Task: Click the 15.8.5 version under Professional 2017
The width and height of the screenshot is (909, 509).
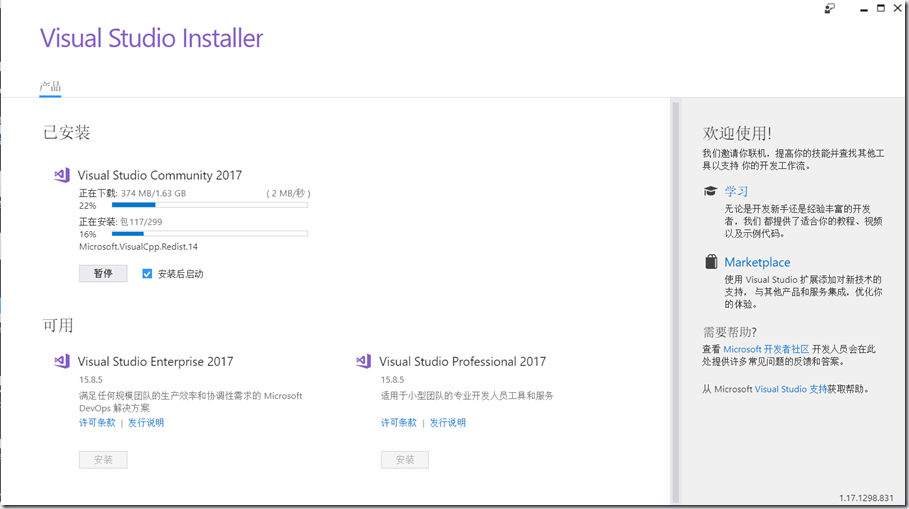Action: click(392, 380)
